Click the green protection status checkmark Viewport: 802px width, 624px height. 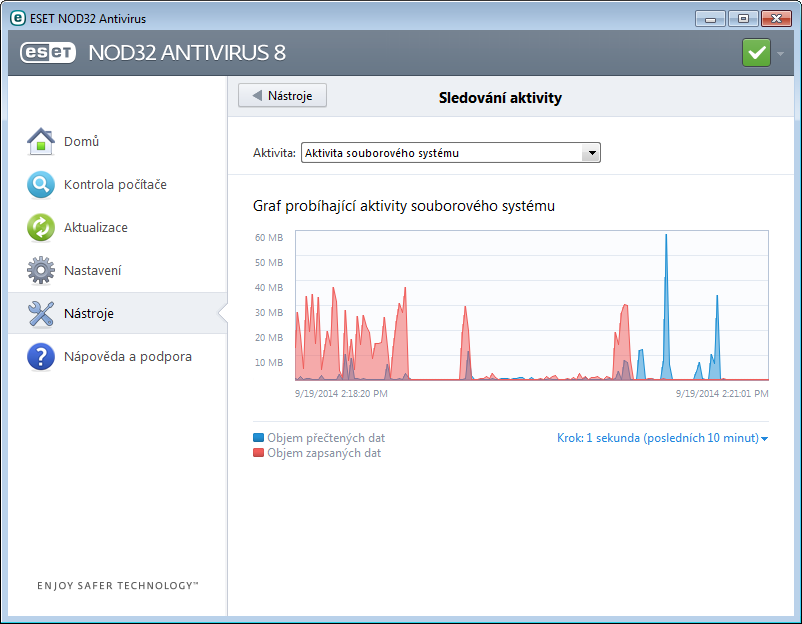[756, 53]
